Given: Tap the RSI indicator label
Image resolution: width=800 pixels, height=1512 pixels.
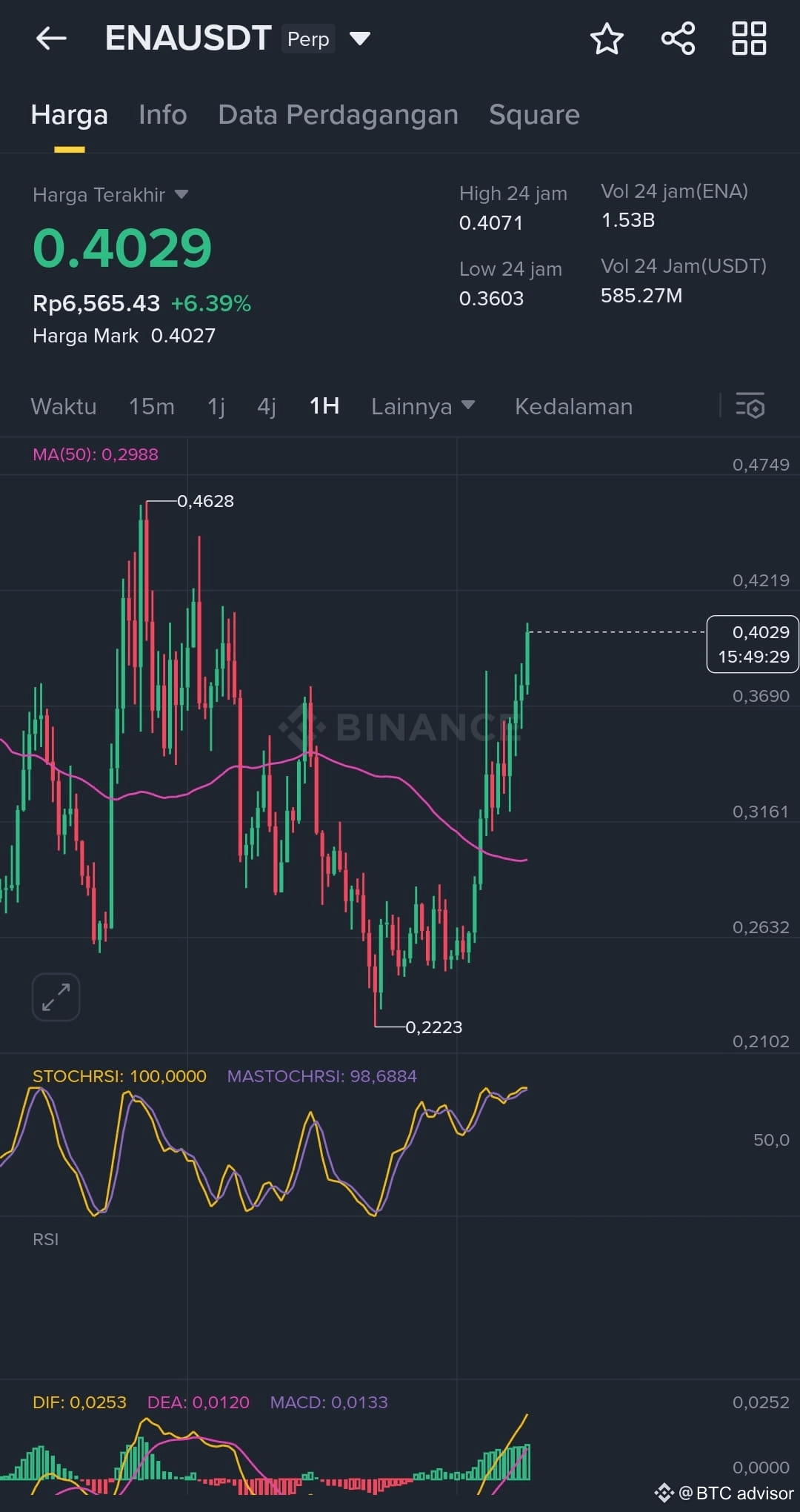Looking at the screenshot, I should (45, 1239).
